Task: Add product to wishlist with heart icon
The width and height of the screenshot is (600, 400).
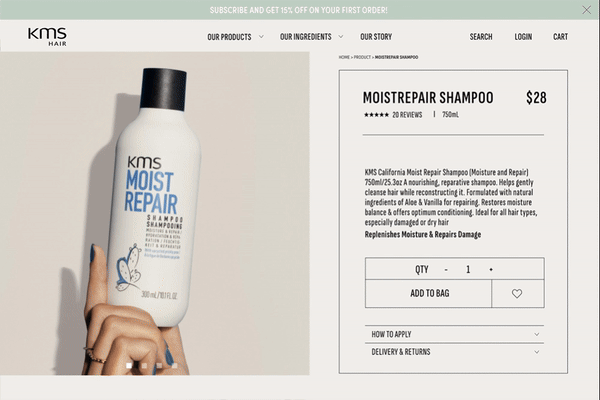Action: 517,294
